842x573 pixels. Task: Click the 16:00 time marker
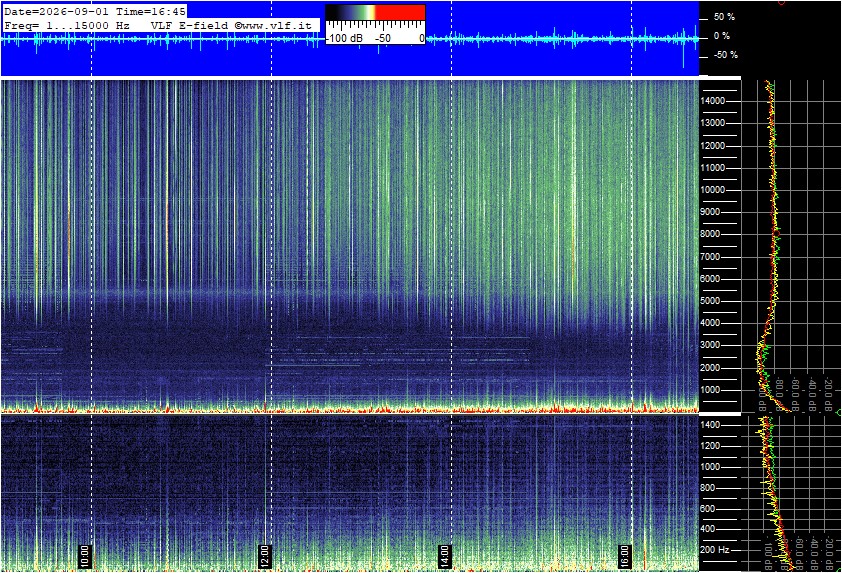[x=624, y=556]
